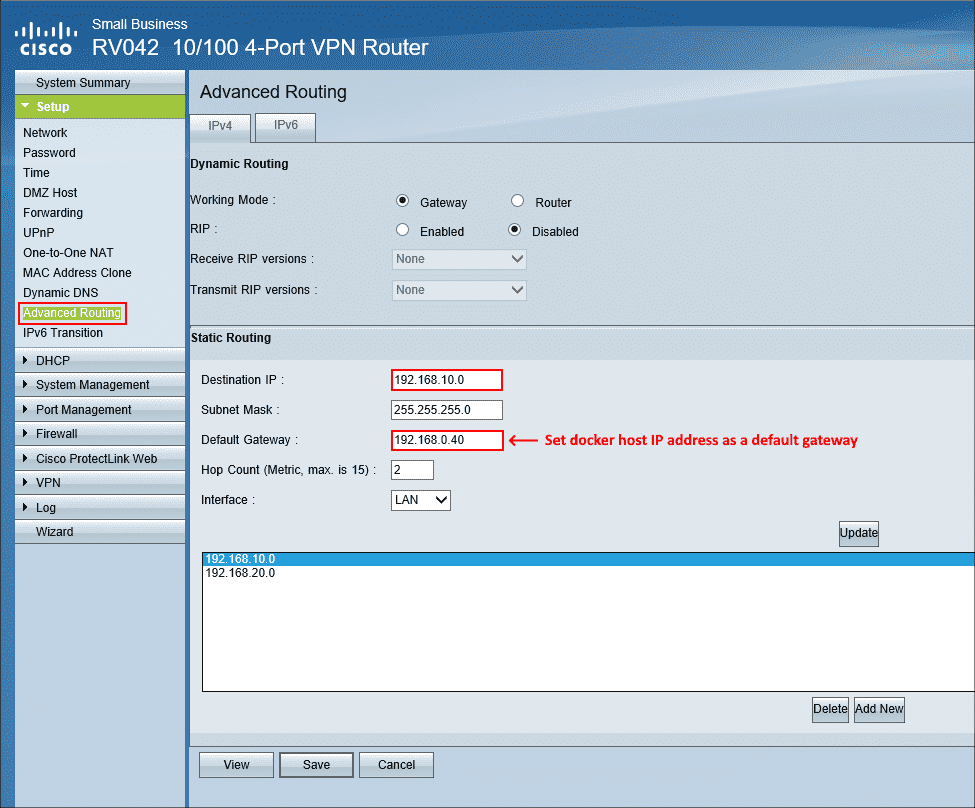Open the Network settings page
975x808 pixels.
(44, 132)
